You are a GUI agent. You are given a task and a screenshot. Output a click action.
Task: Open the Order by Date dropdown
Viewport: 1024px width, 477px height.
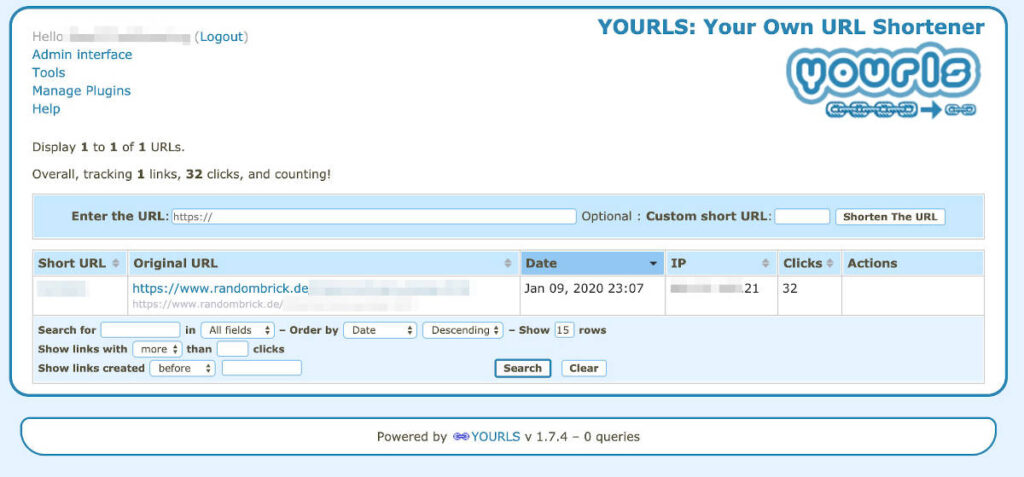tap(379, 331)
